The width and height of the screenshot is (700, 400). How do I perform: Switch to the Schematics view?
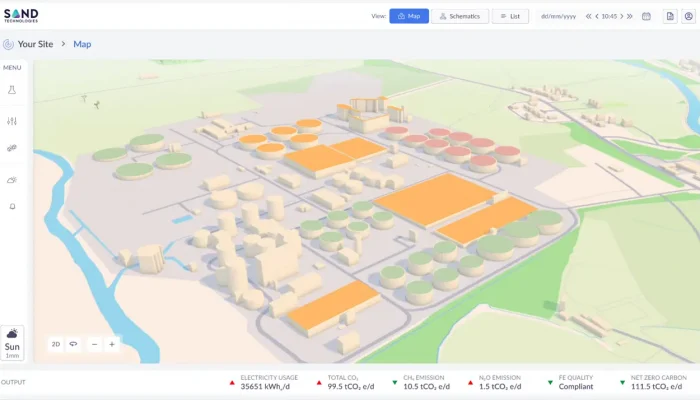[x=460, y=16]
